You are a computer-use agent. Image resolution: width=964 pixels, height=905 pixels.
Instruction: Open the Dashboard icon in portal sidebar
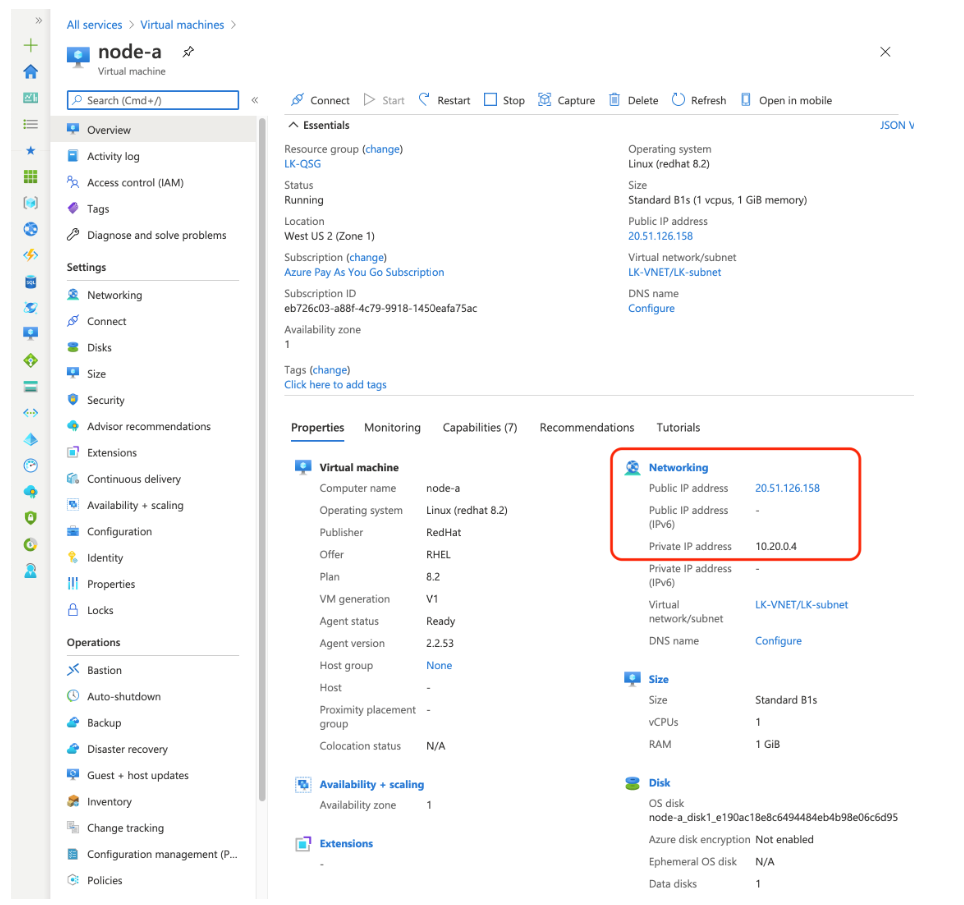pyautogui.click(x=30, y=98)
